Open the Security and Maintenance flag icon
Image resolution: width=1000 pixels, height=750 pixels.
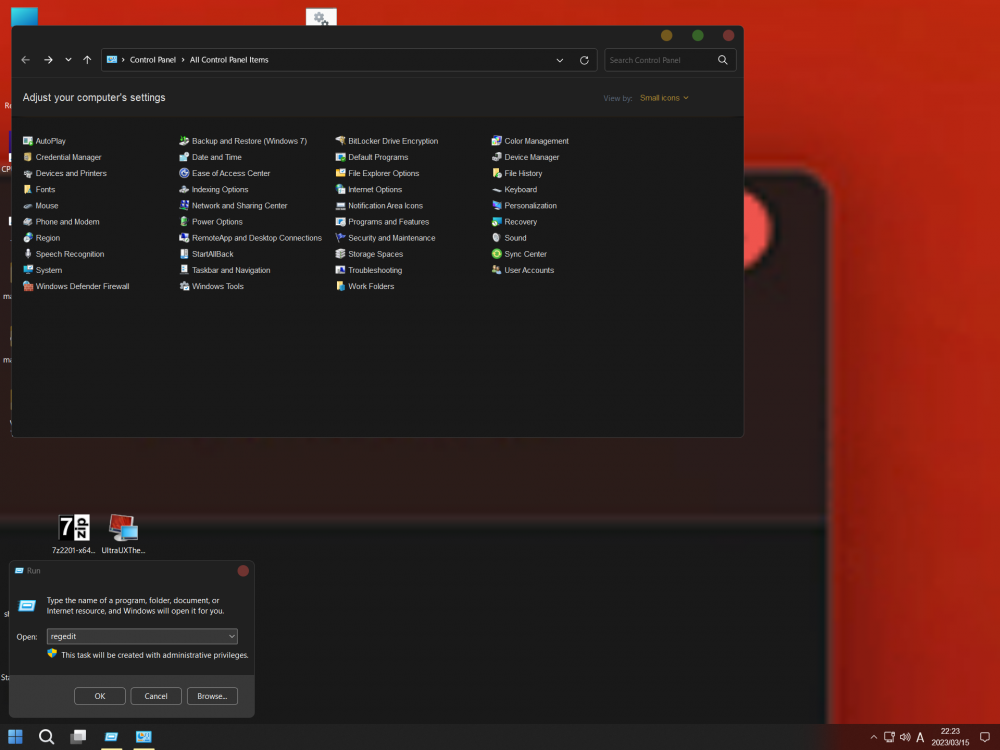coord(340,238)
